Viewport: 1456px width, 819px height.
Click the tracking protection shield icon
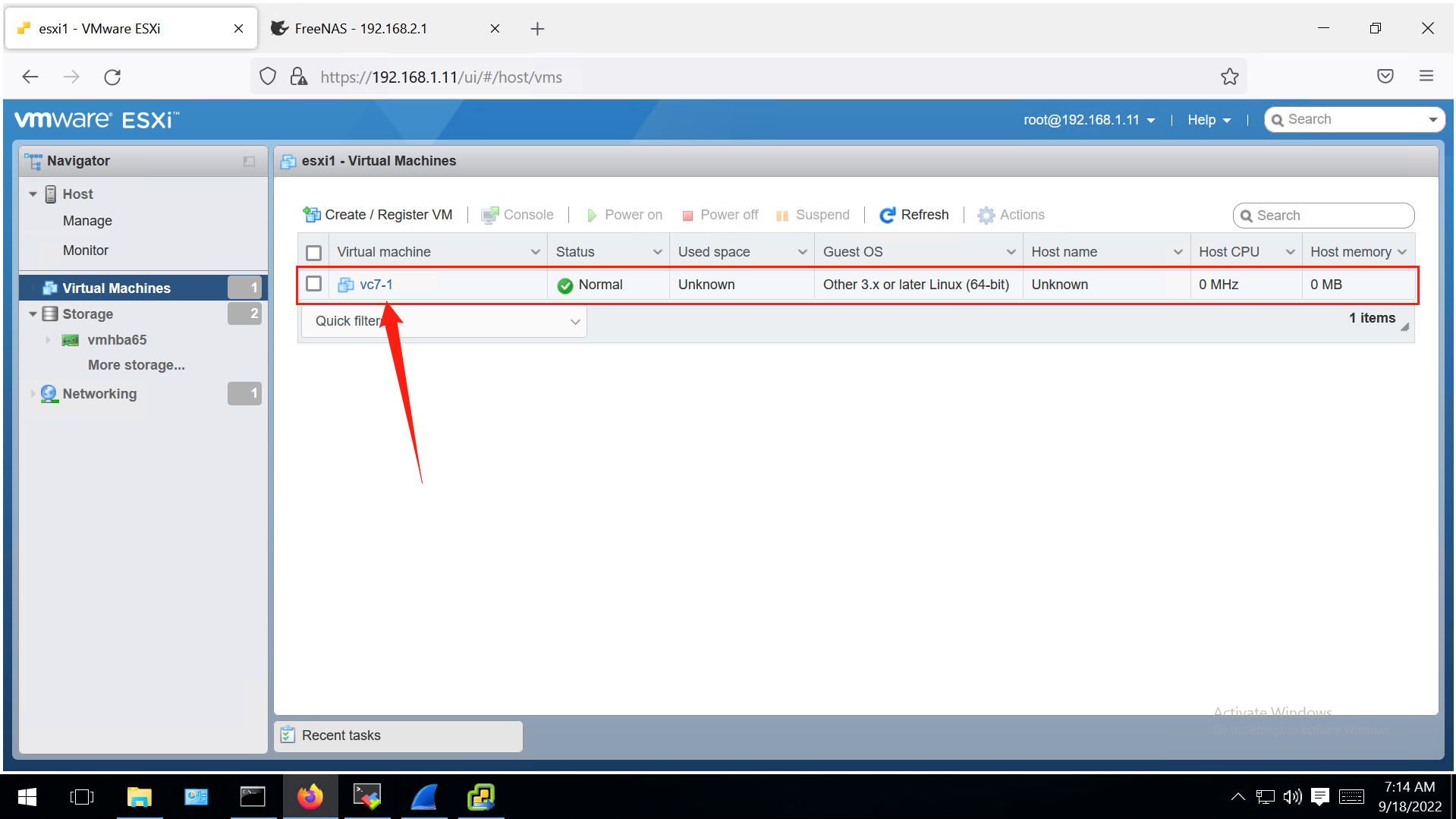pos(268,77)
